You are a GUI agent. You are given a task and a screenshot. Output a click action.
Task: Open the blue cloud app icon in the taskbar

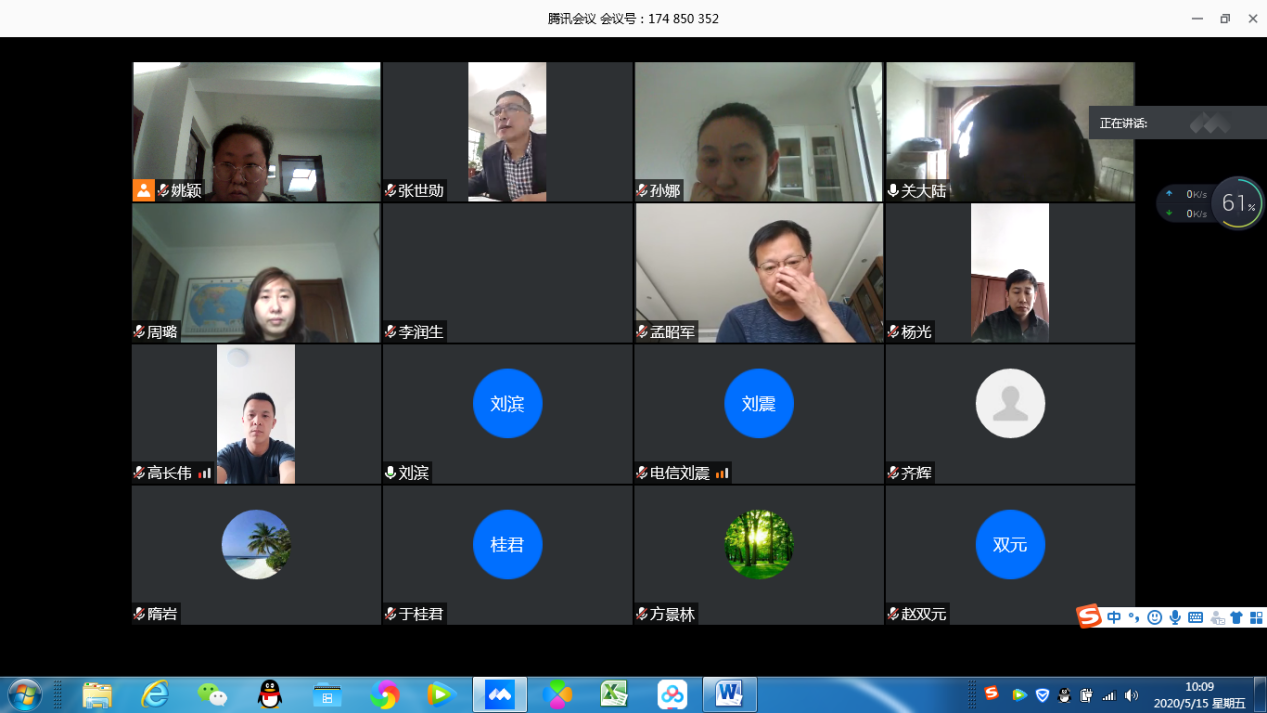pos(672,694)
